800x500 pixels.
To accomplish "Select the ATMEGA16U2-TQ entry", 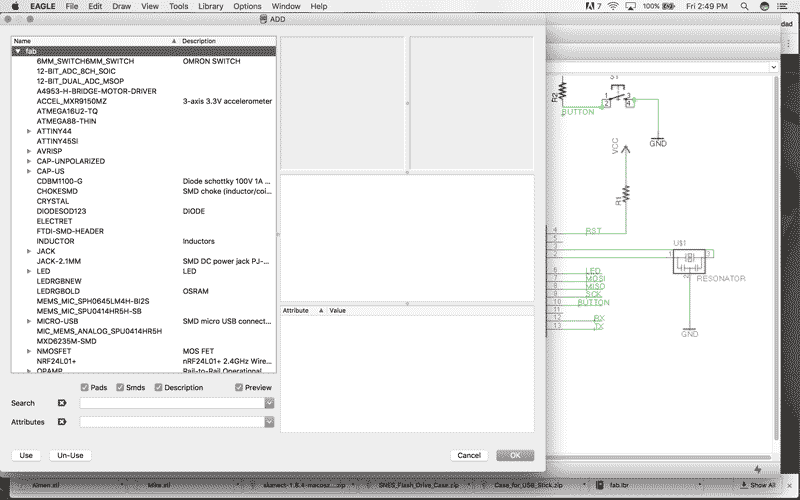I will point(67,111).
